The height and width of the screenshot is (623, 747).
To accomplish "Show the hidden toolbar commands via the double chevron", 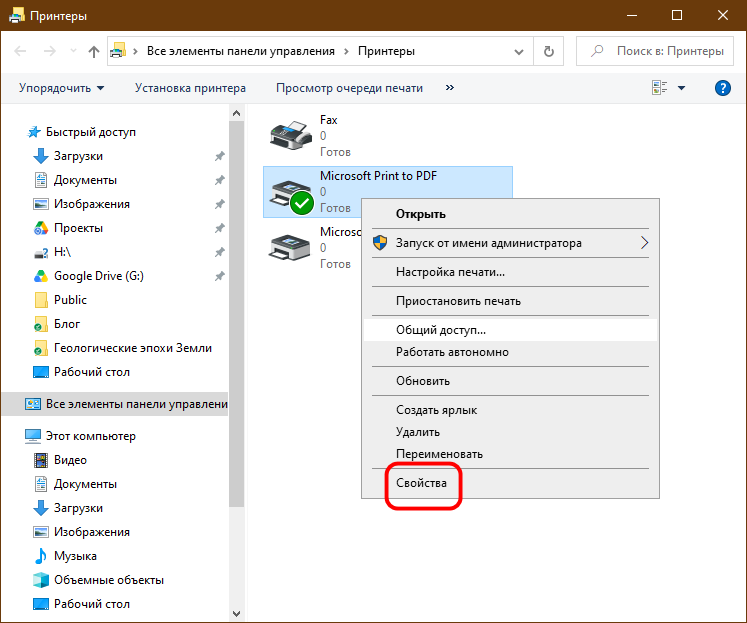I will [x=450, y=88].
